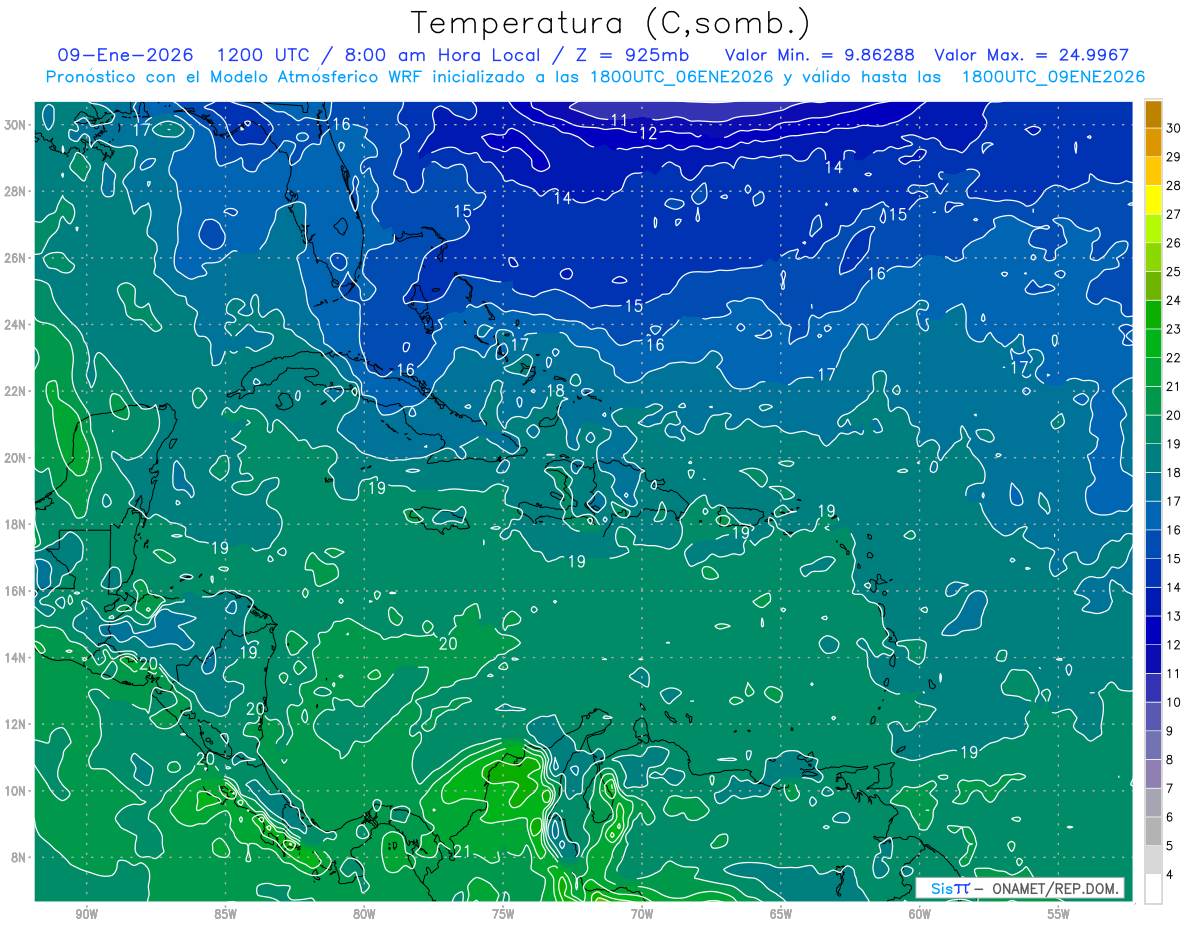Screen dimensions: 1200x927
Task: Click the white legend swatch below 4
Action: pyautogui.click(x=1154, y=888)
